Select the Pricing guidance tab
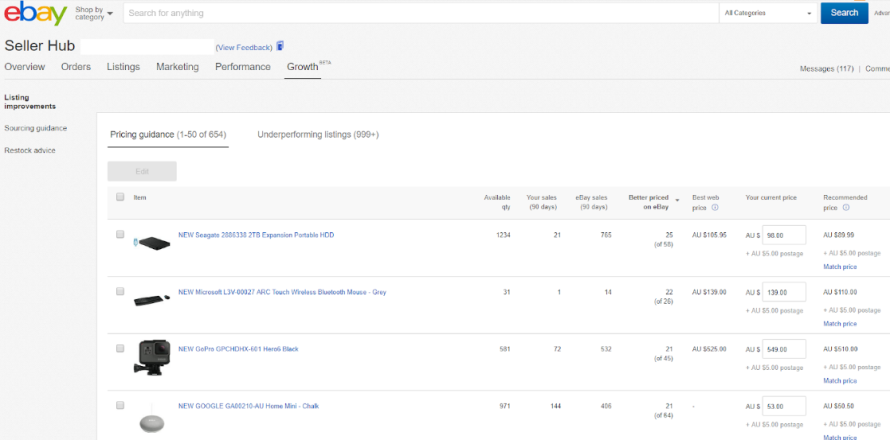This screenshot has width=890, height=440. pos(168,135)
